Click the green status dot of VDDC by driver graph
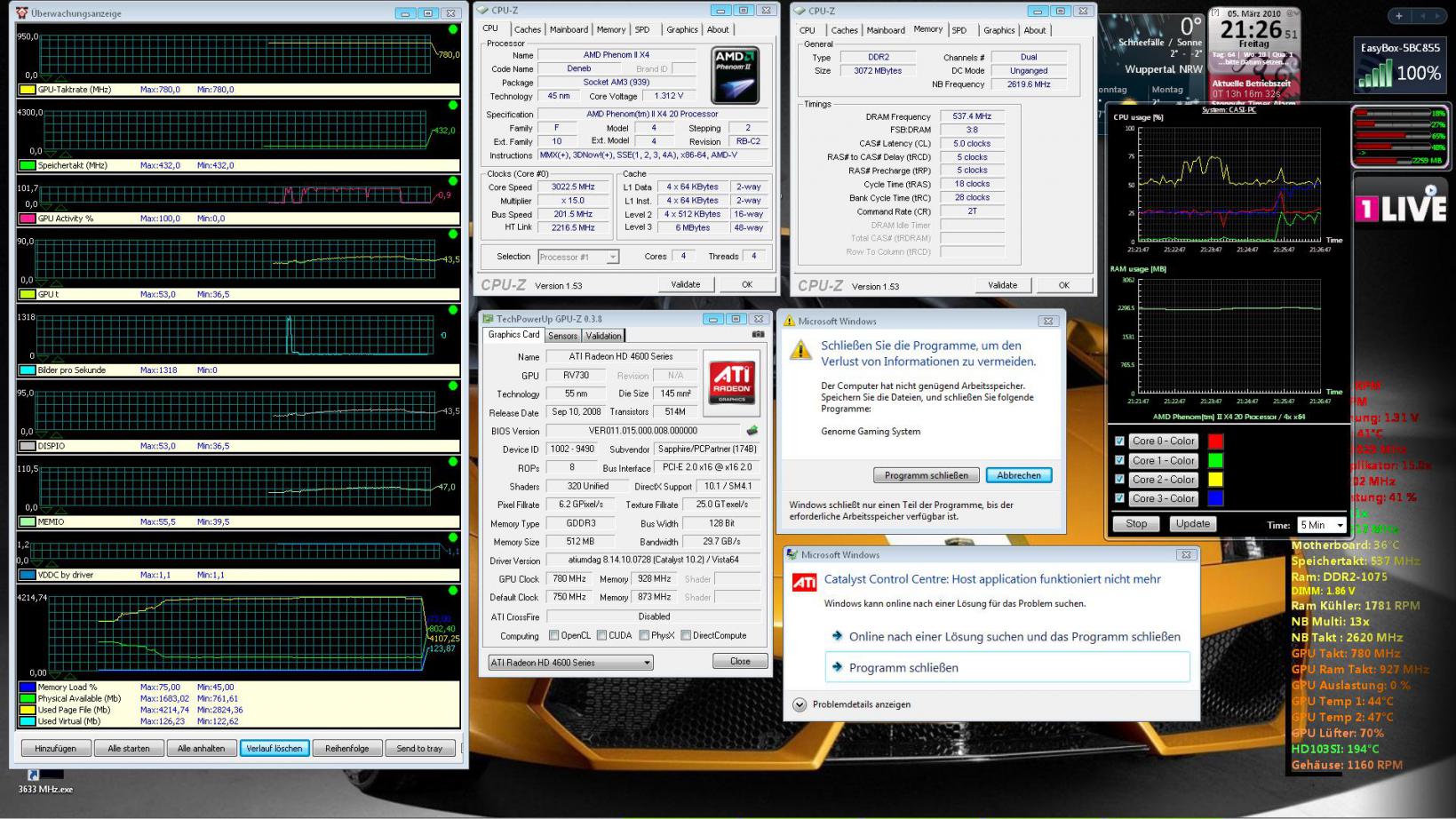1456x819 pixels. pyautogui.click(x=453, y=537)
